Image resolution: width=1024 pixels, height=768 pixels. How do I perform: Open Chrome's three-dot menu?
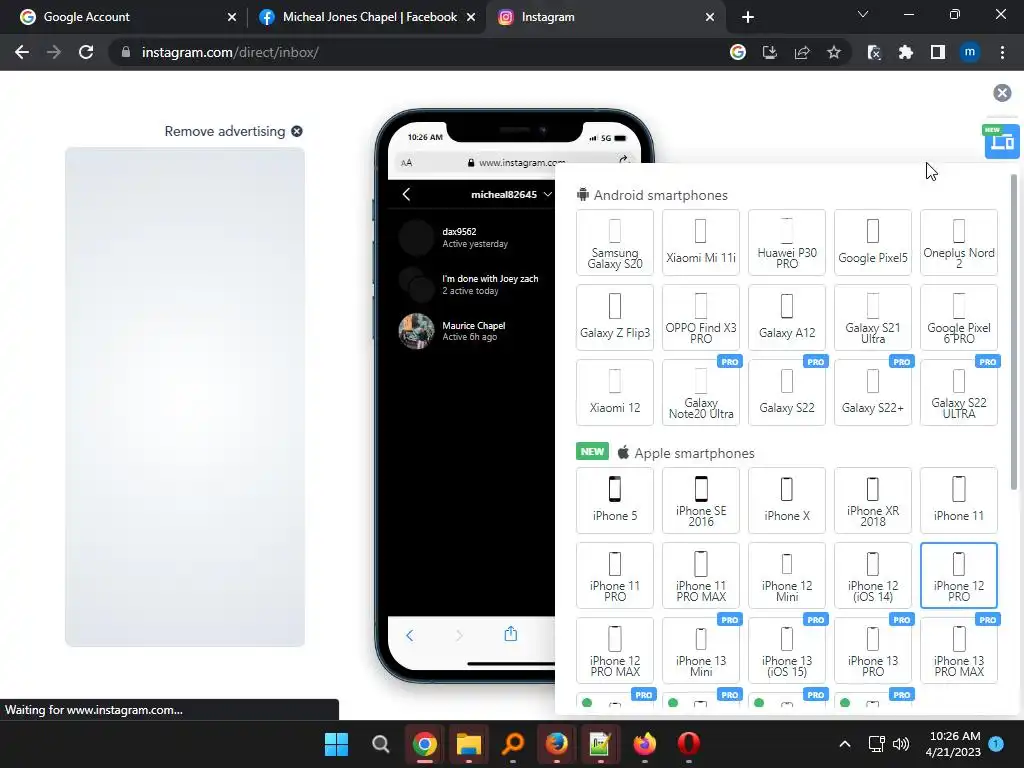[1002, 52]
